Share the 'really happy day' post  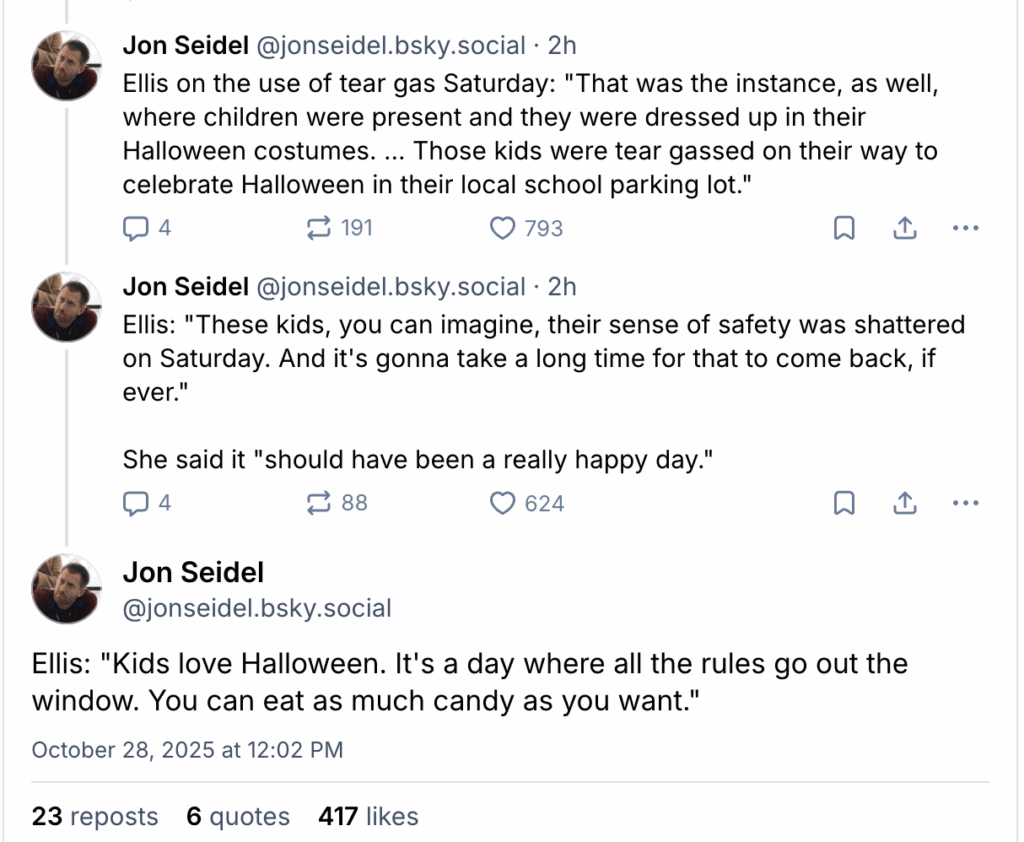tap(904, 504)
